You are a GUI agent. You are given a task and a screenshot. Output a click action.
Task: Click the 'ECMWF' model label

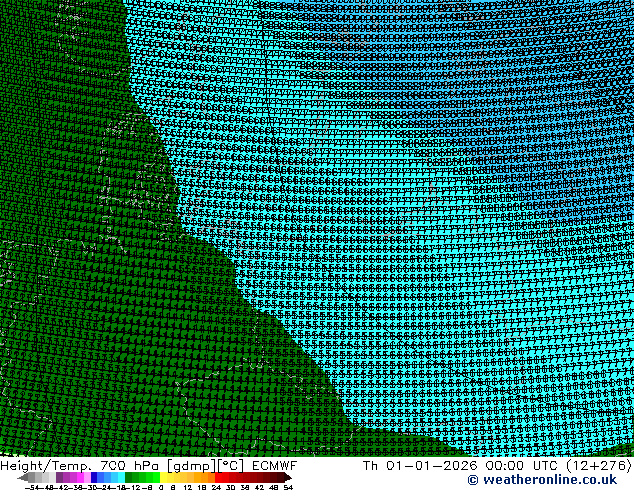275,466
